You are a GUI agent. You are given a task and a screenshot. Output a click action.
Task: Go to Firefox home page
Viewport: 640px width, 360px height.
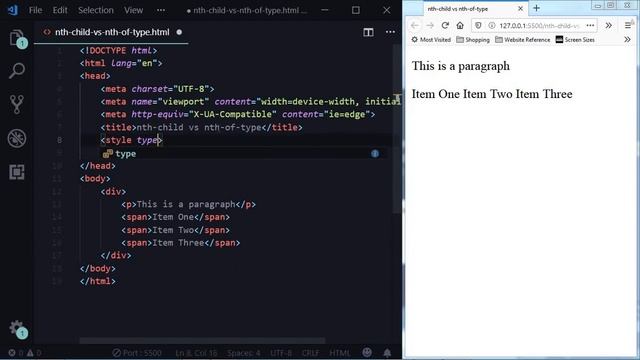tap(460, 25)
